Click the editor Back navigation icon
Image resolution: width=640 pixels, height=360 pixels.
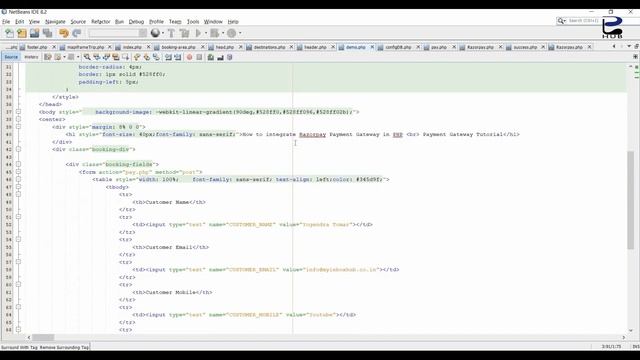click(58, 58)
